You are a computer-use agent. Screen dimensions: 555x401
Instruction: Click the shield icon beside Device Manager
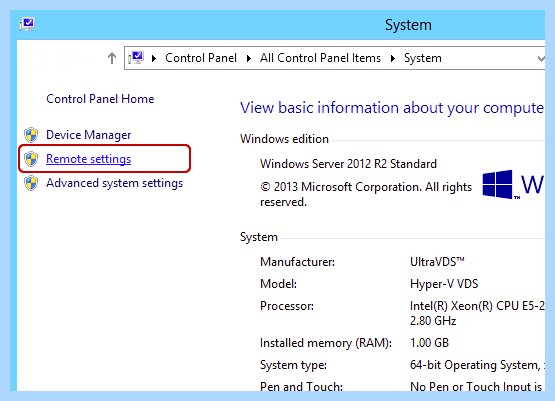pos(31,135)
